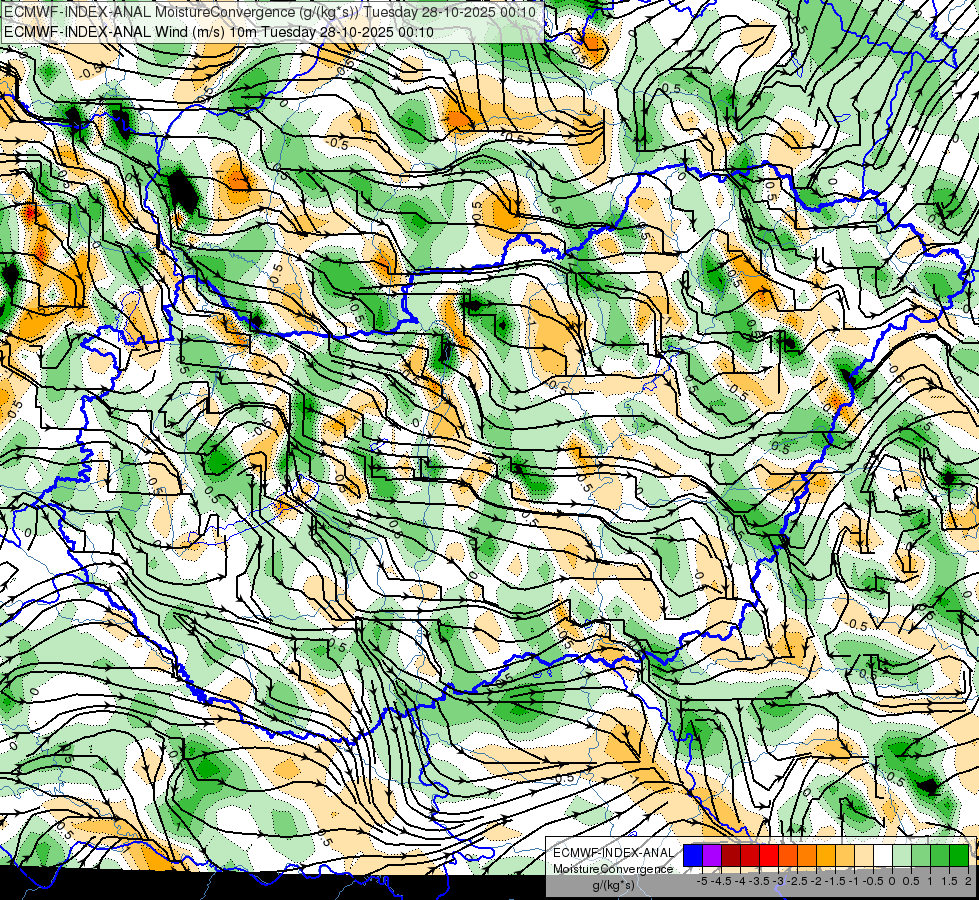Click the darkest green swatch ending at 2
The height and width of the screenshot is (900, 979).
[x=959, y=856]
